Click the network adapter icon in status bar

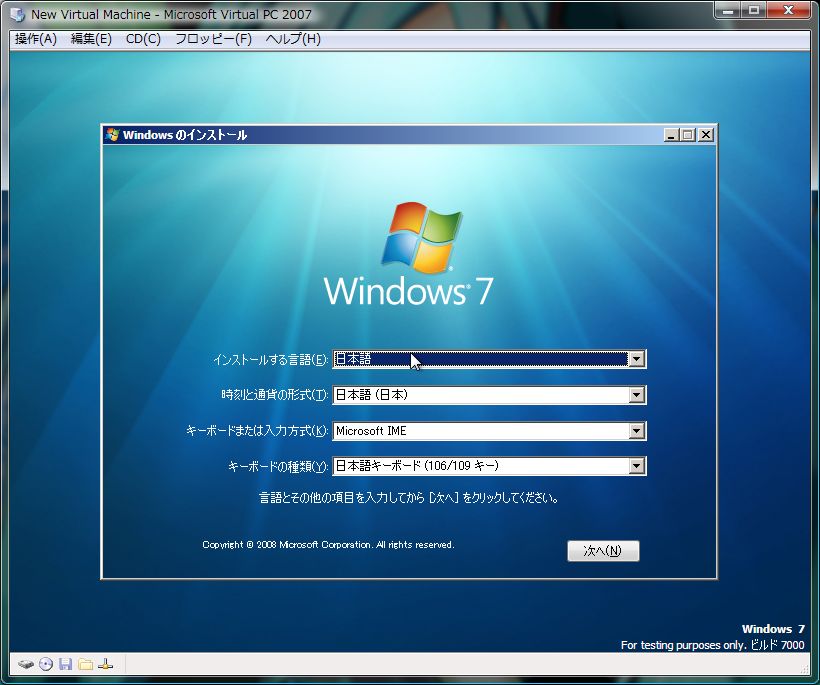point(105,665)
